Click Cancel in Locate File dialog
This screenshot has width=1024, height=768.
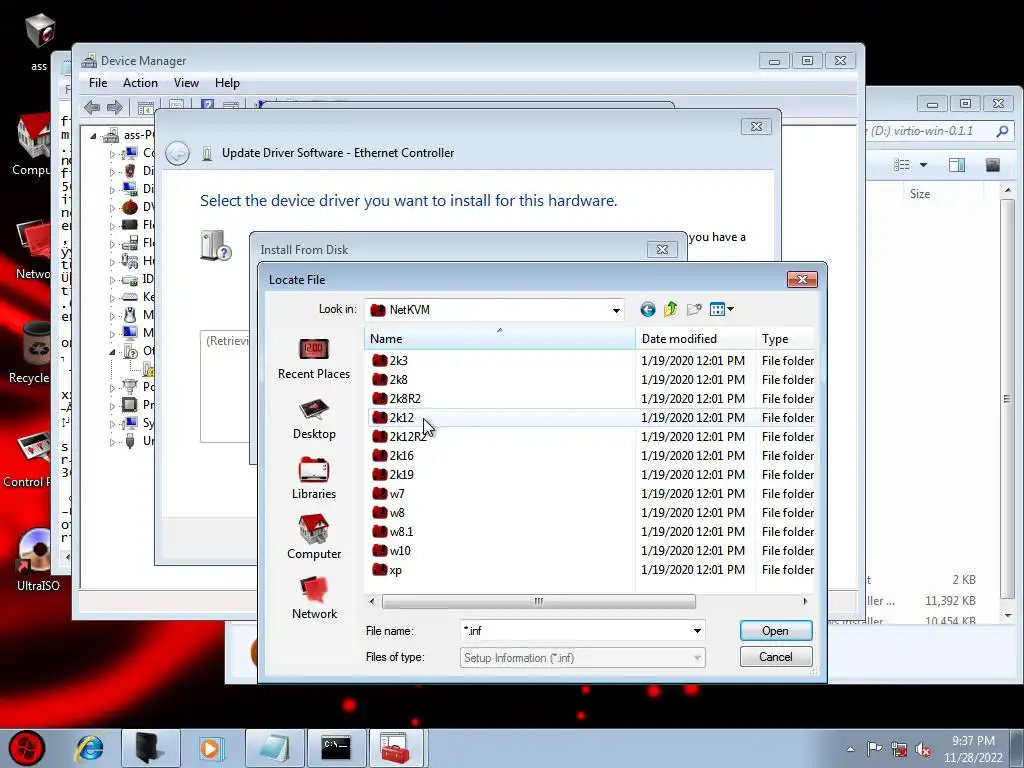tap(776, 657)
